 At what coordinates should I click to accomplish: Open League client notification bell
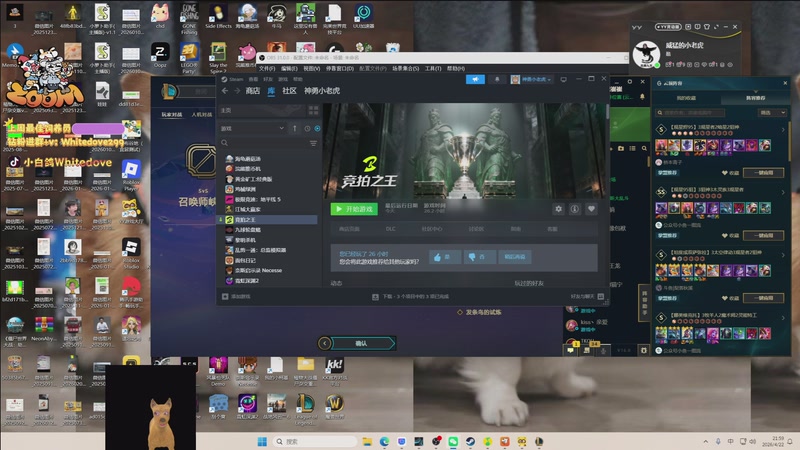642,96
